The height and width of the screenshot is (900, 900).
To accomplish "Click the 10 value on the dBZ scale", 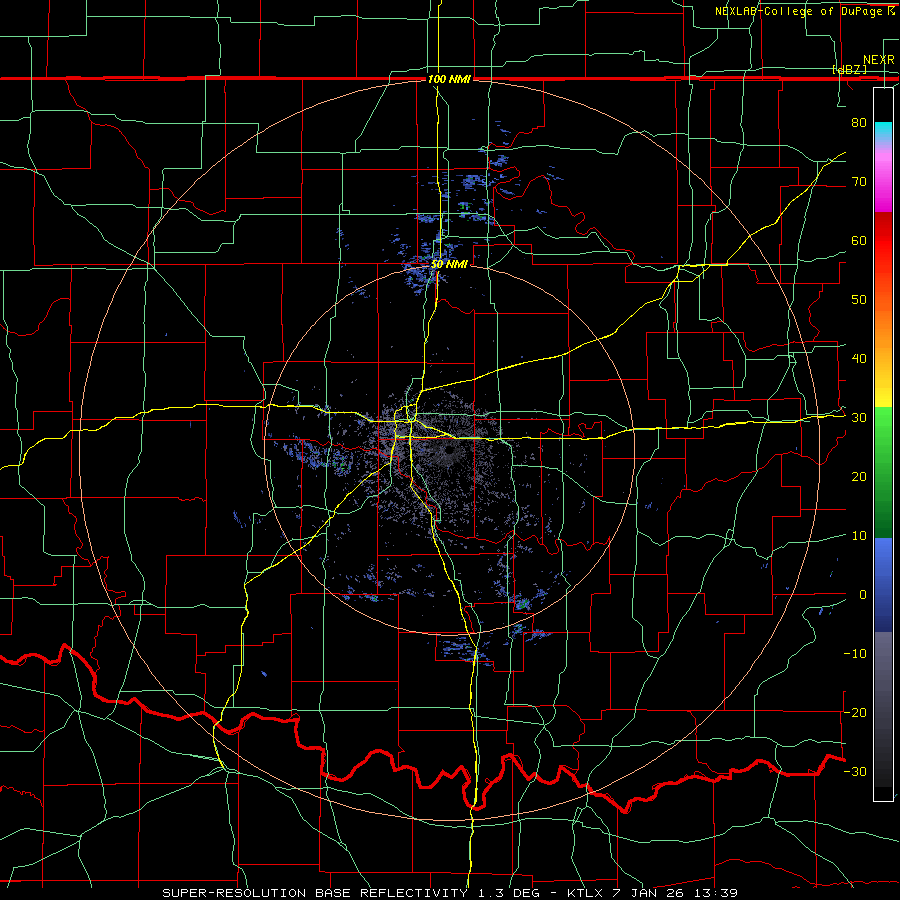I will 859,536.
